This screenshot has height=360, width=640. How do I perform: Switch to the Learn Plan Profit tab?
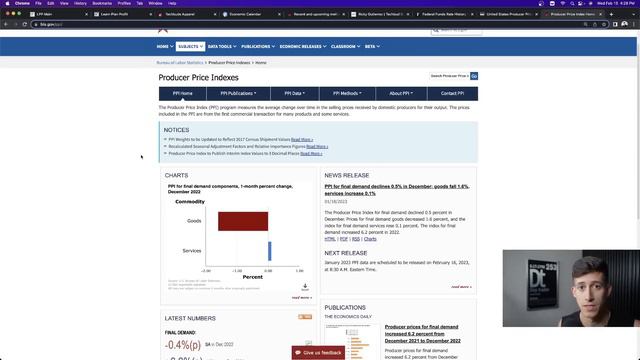click(121, 14)
